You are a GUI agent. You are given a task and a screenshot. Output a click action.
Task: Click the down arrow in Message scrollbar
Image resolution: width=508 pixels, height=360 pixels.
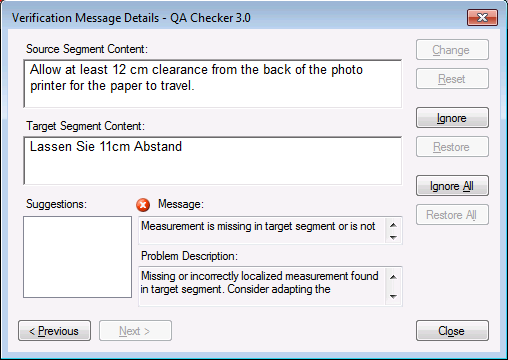click(x=393, y=237)
